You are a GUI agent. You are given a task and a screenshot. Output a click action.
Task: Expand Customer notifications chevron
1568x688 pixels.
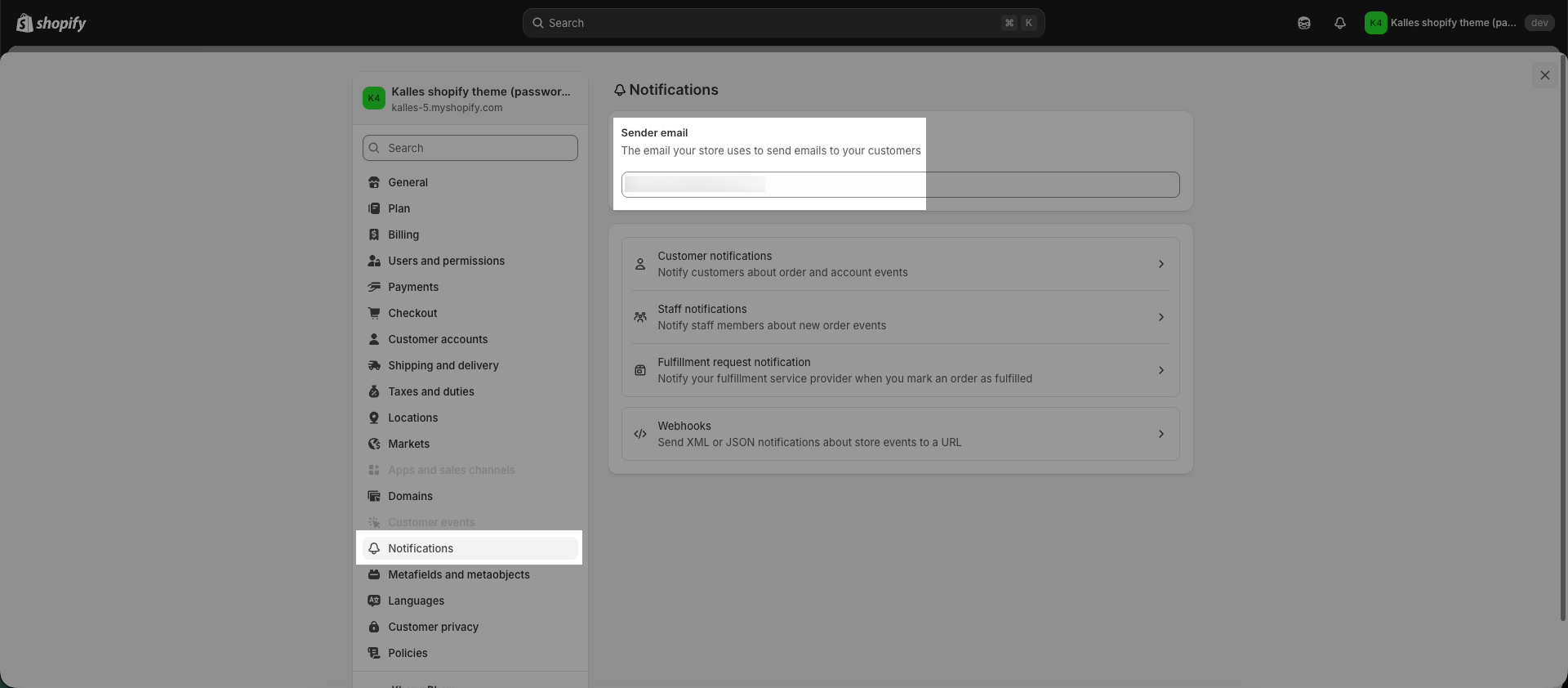pos(1160,264)
